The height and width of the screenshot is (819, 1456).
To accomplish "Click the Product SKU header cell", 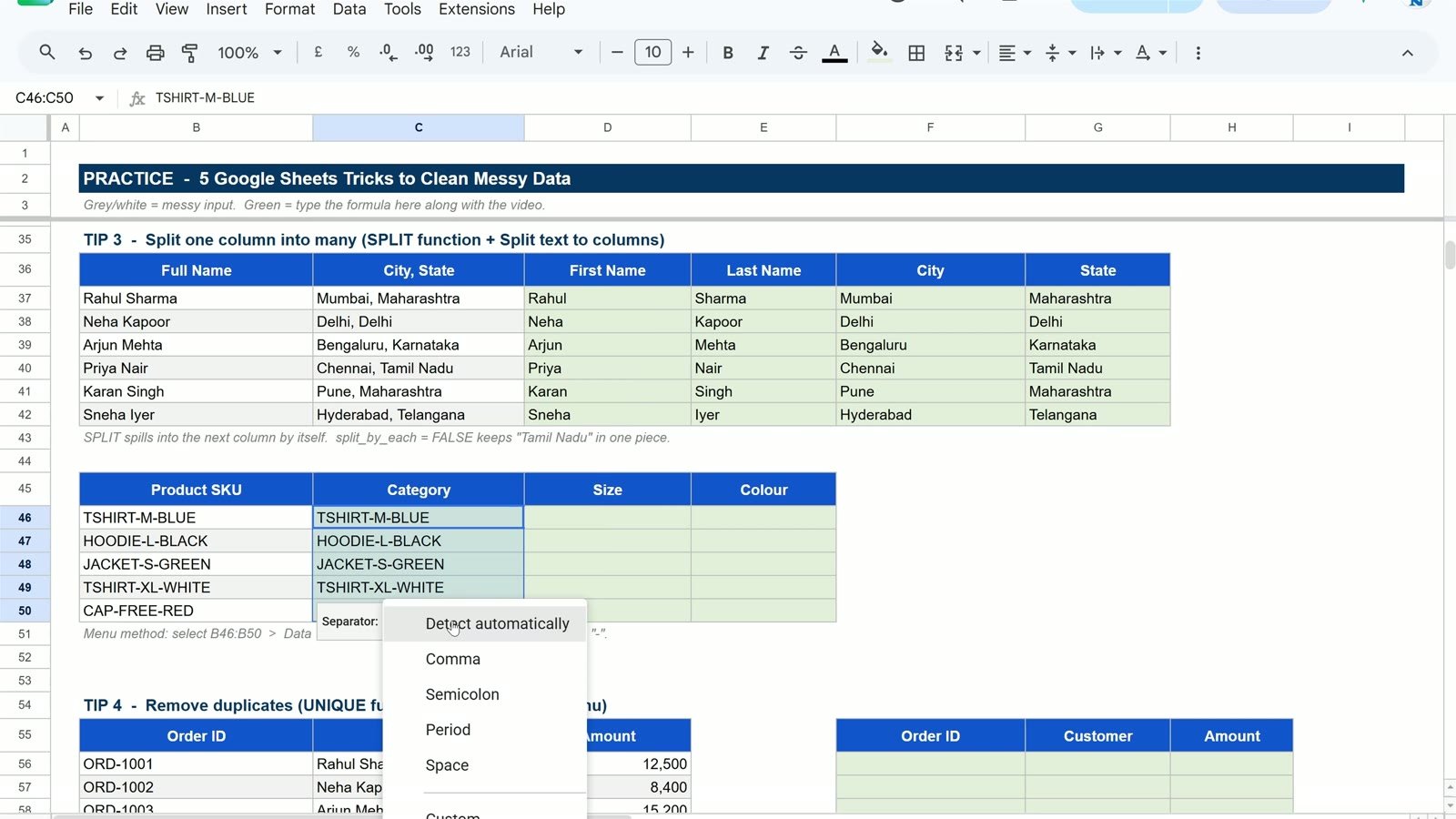I will click(196, 490).
